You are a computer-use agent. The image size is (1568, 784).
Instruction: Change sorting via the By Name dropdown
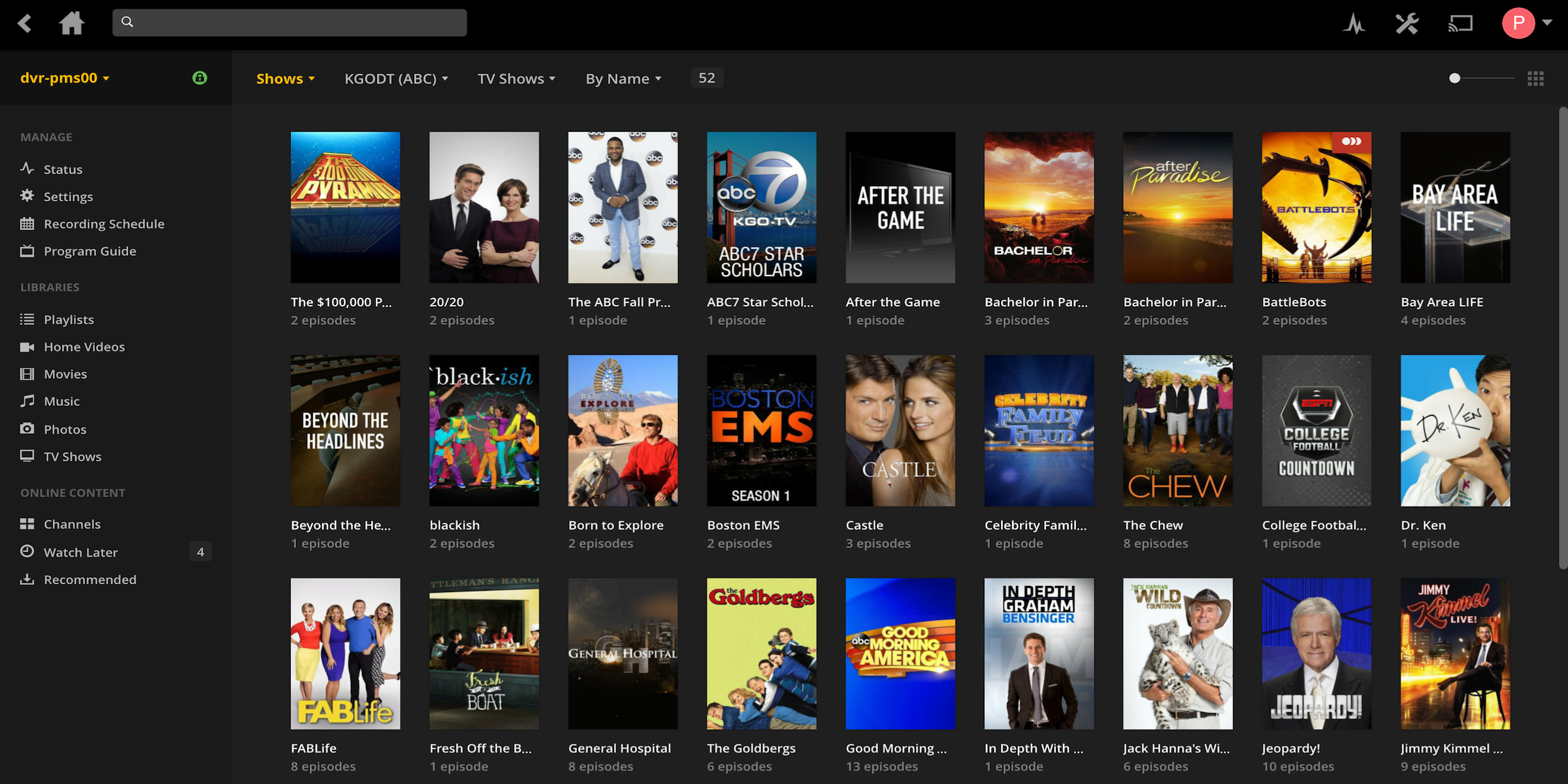coord(623,78)
